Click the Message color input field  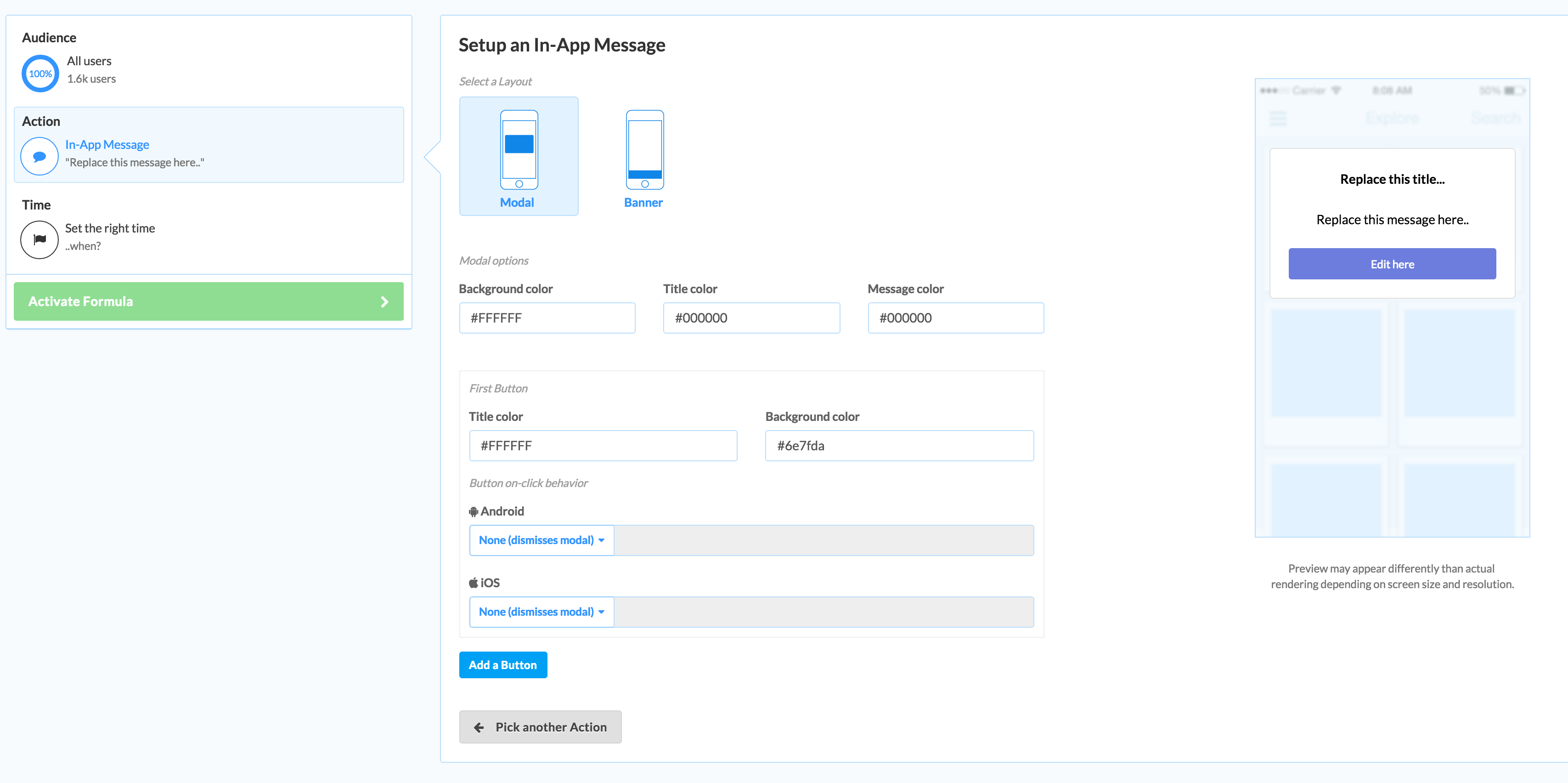(x=955, y=318)
